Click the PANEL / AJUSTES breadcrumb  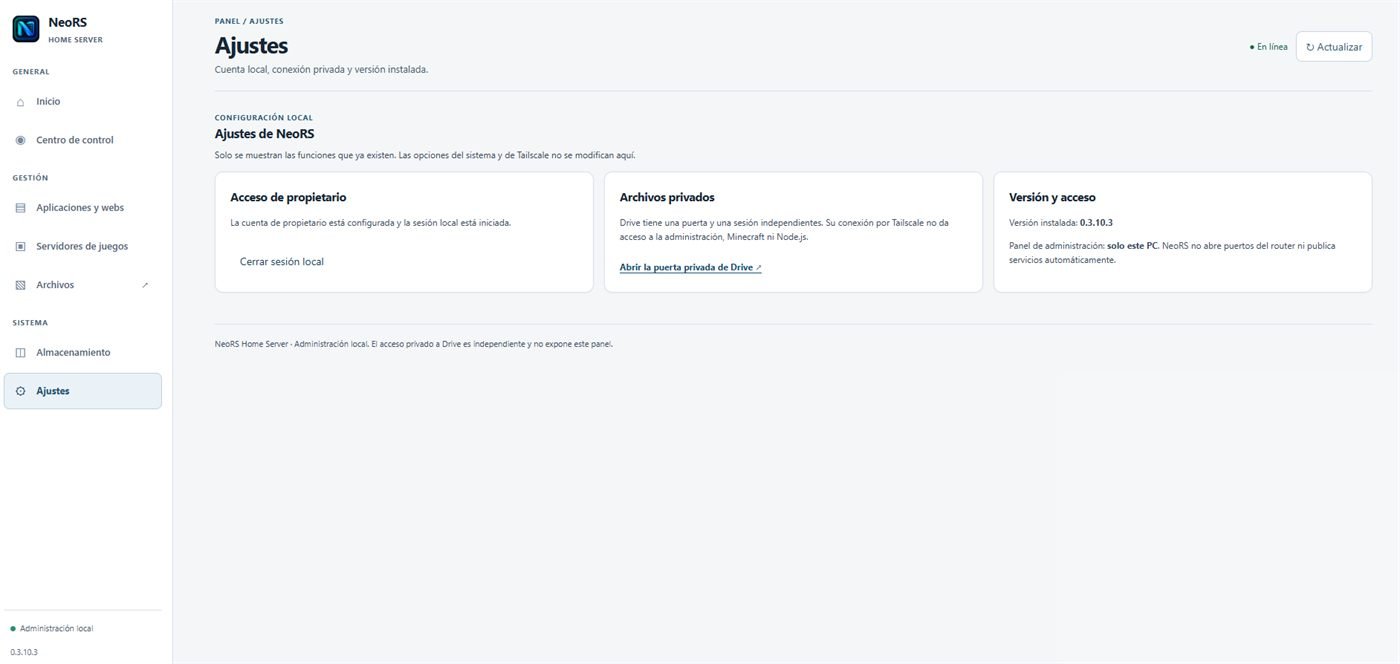click(x=249, y=21)
